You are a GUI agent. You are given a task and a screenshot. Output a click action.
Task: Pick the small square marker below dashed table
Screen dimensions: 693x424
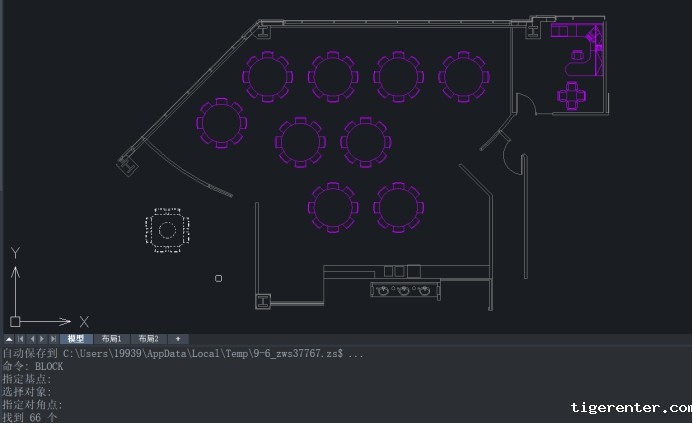[x=219, y=278]
